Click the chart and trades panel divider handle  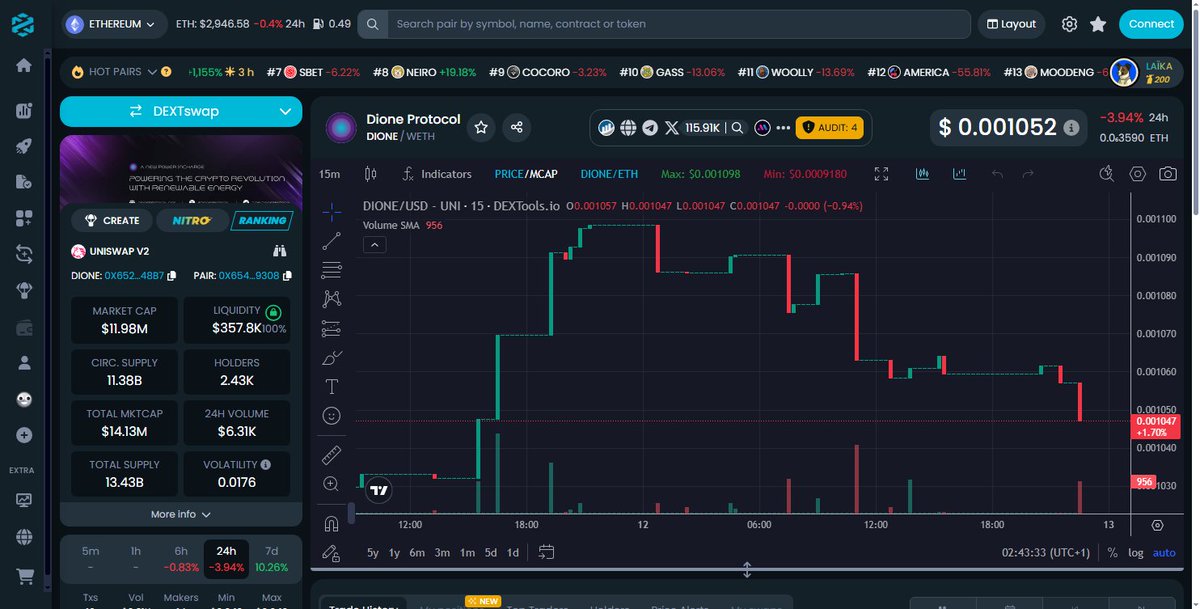[747, 570]
